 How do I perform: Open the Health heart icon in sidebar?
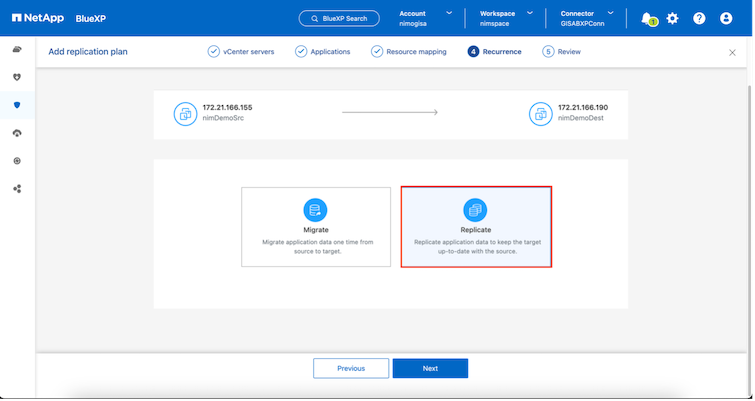[x=17, y=77]
